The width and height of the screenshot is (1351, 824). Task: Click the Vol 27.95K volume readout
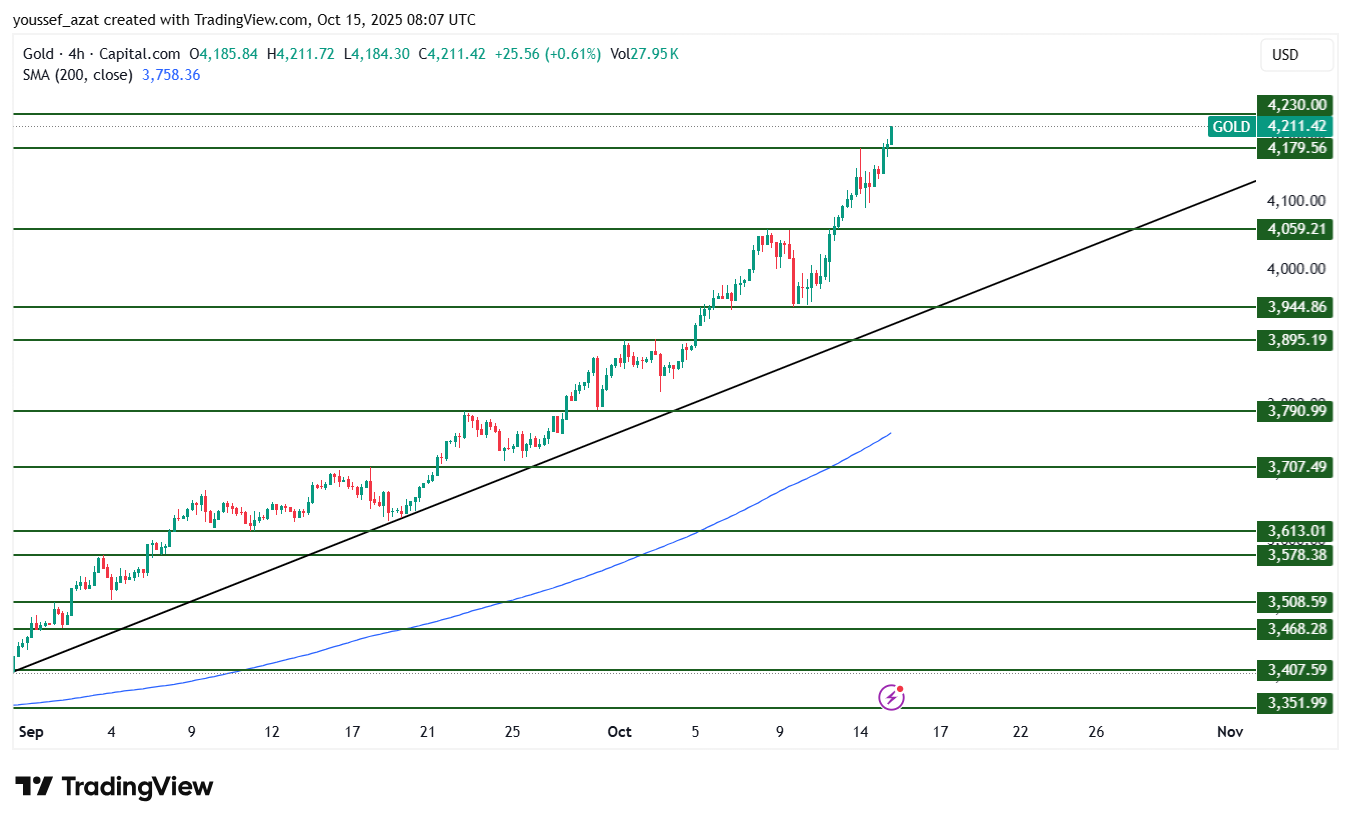click(x=645, y=54)
